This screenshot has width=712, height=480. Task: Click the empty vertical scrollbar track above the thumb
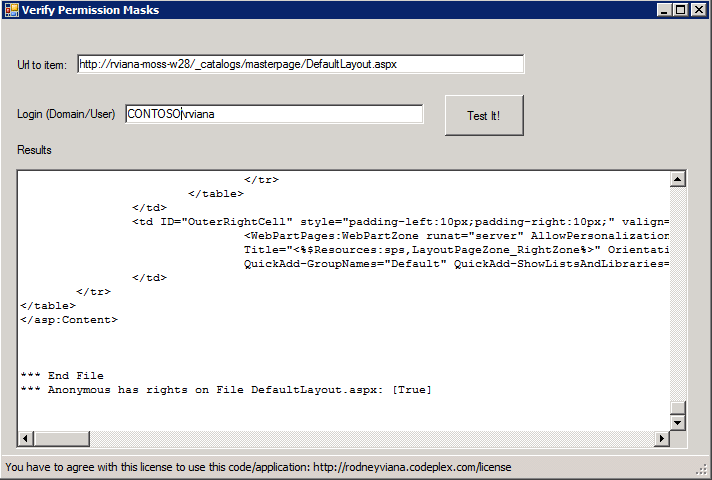coord(677,290)
